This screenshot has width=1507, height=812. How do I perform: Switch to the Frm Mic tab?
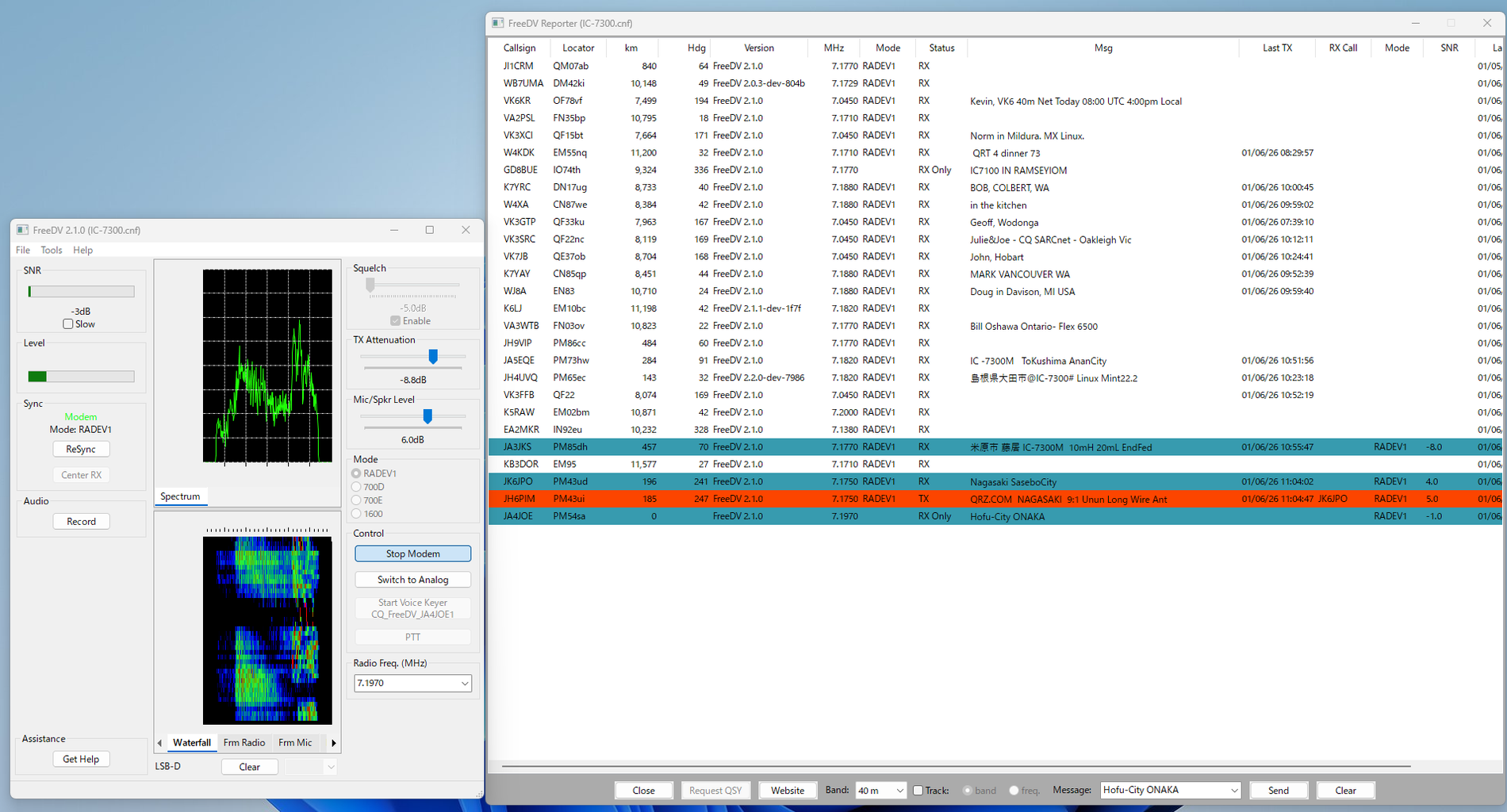pyautogui.click(x=295, y=743)
